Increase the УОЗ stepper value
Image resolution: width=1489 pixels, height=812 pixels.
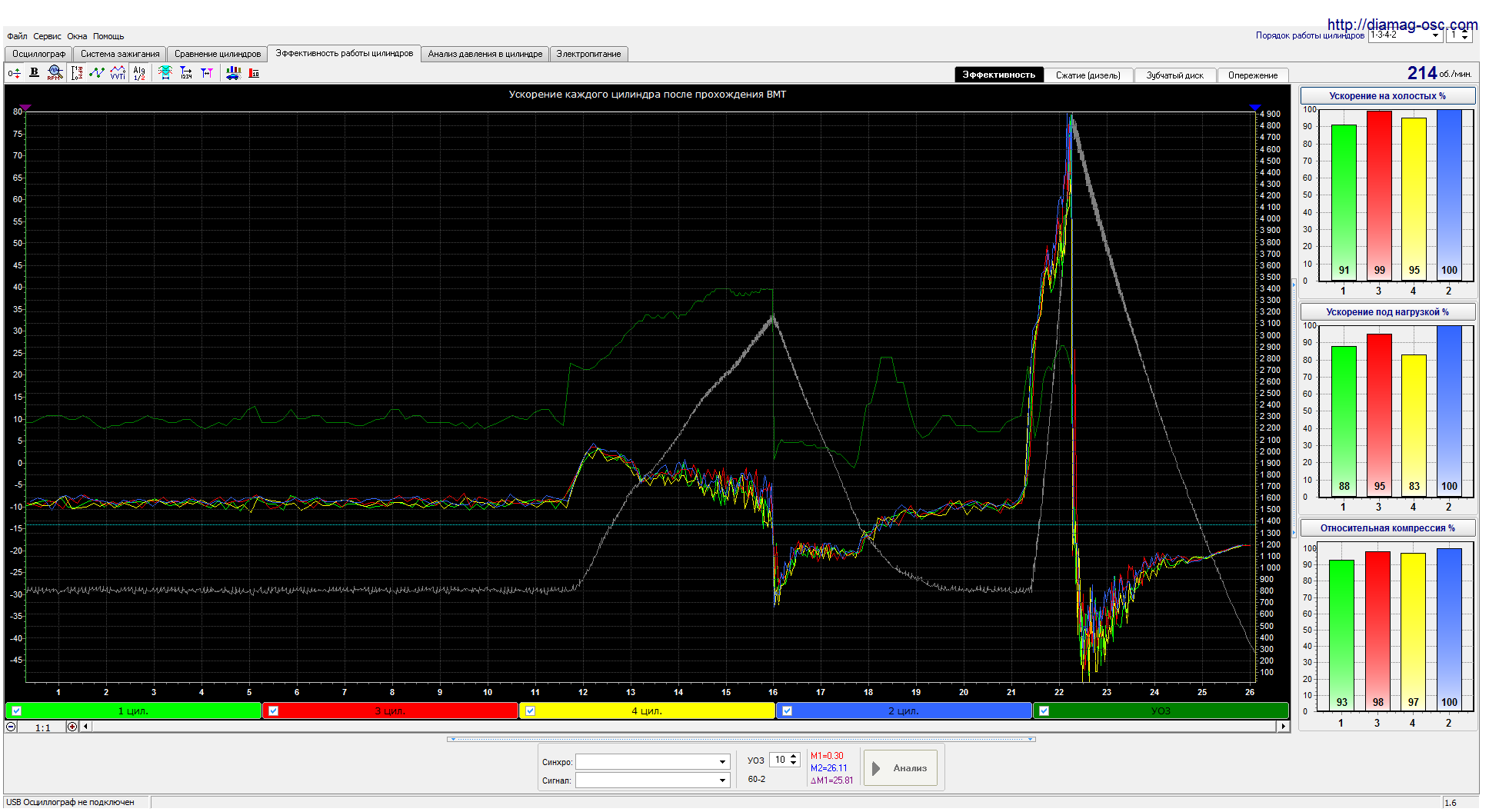(x=794, y=757)
